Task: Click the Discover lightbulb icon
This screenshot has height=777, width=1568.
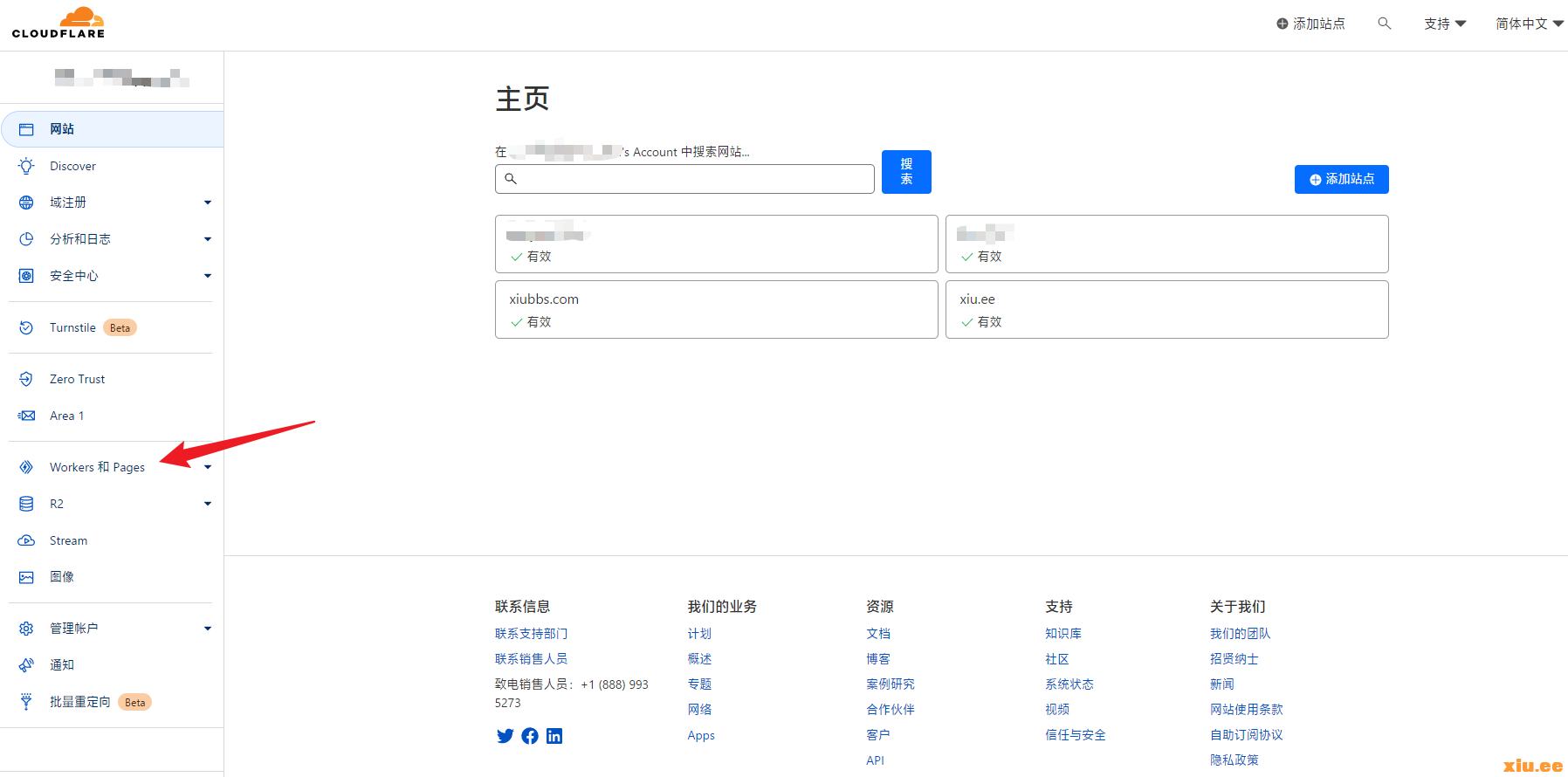Action: pos(26,166)
